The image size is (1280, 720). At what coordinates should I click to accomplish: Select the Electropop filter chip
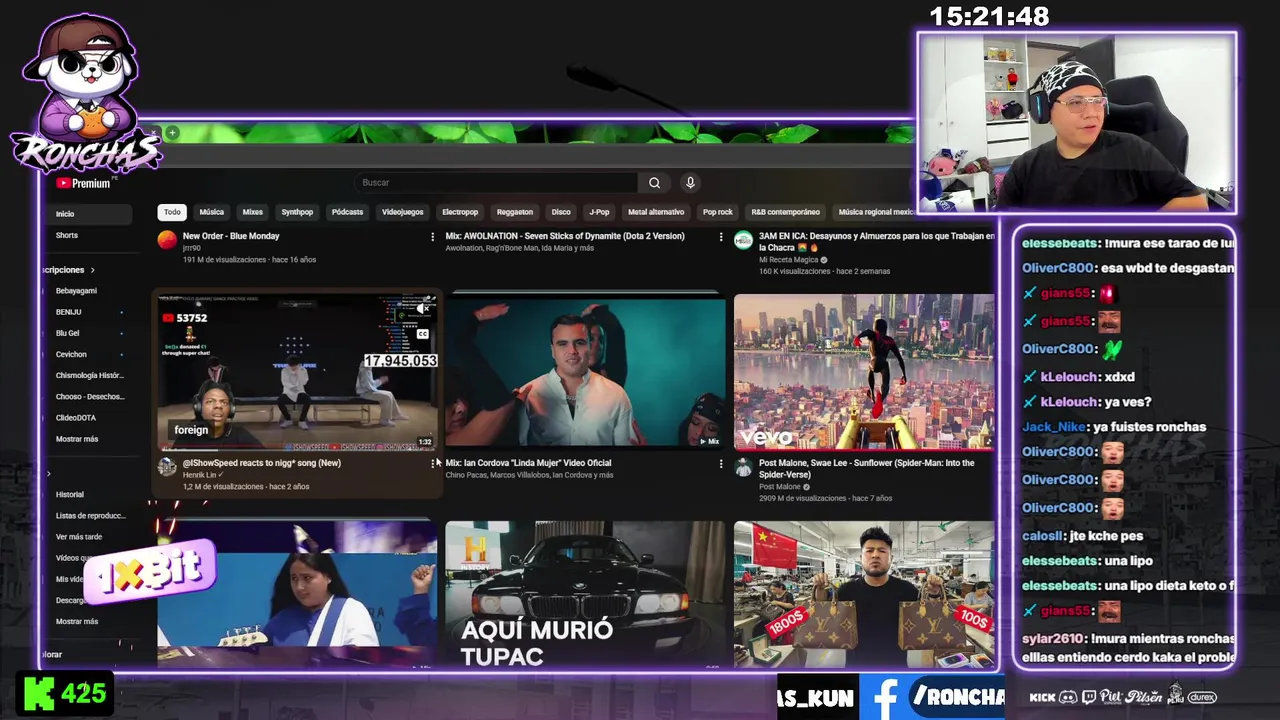click(460, 212)
